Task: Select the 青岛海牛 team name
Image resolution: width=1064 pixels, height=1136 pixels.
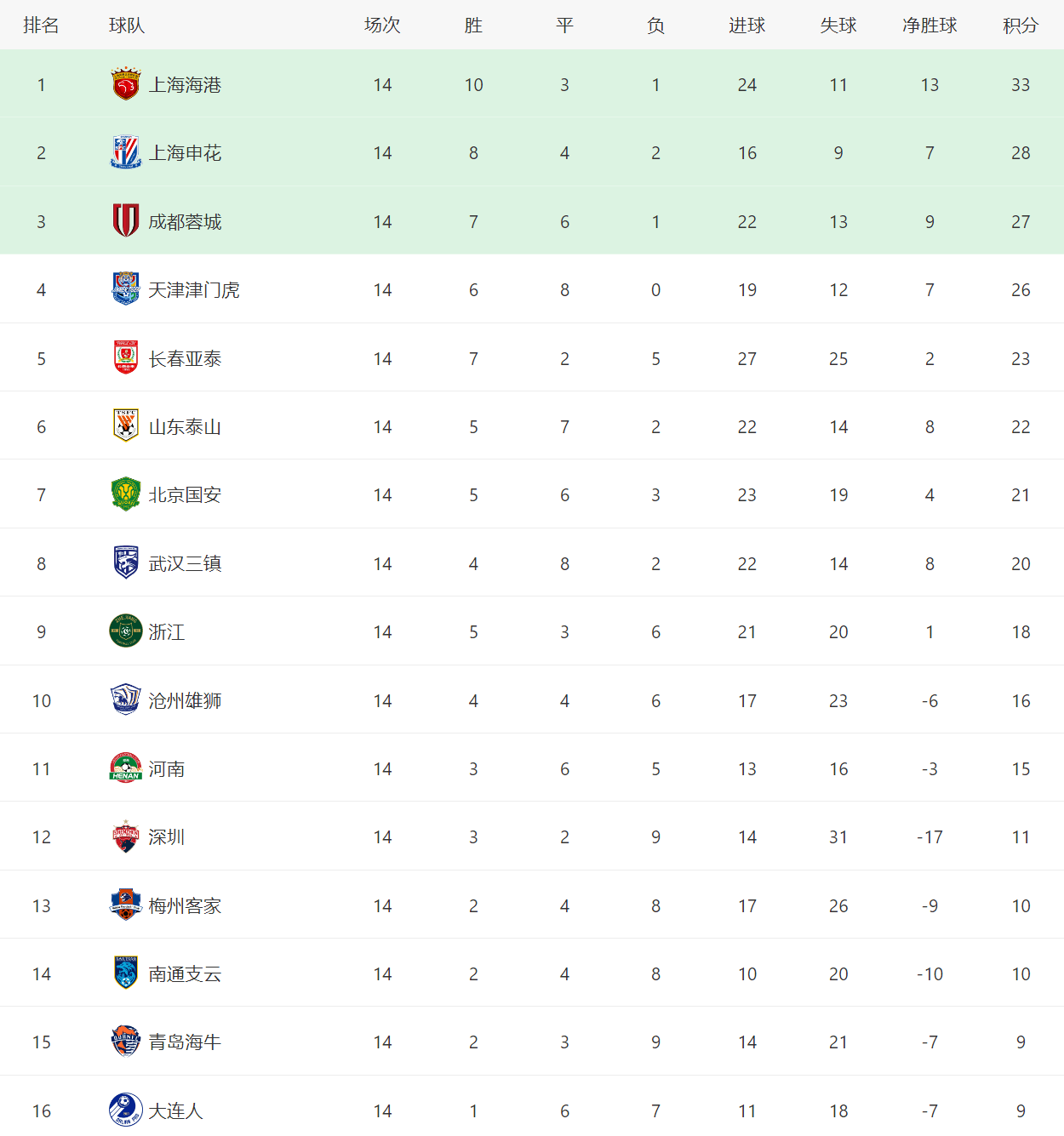Action: 185,1042
